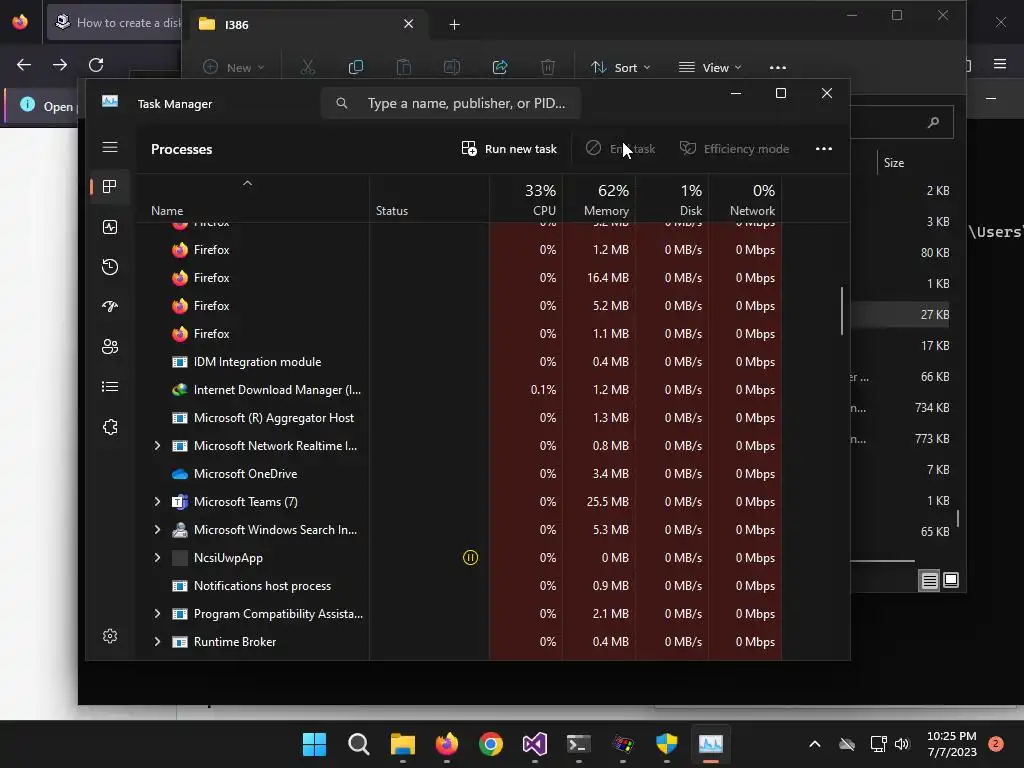Select Processes page icon in sidebar

110,187
